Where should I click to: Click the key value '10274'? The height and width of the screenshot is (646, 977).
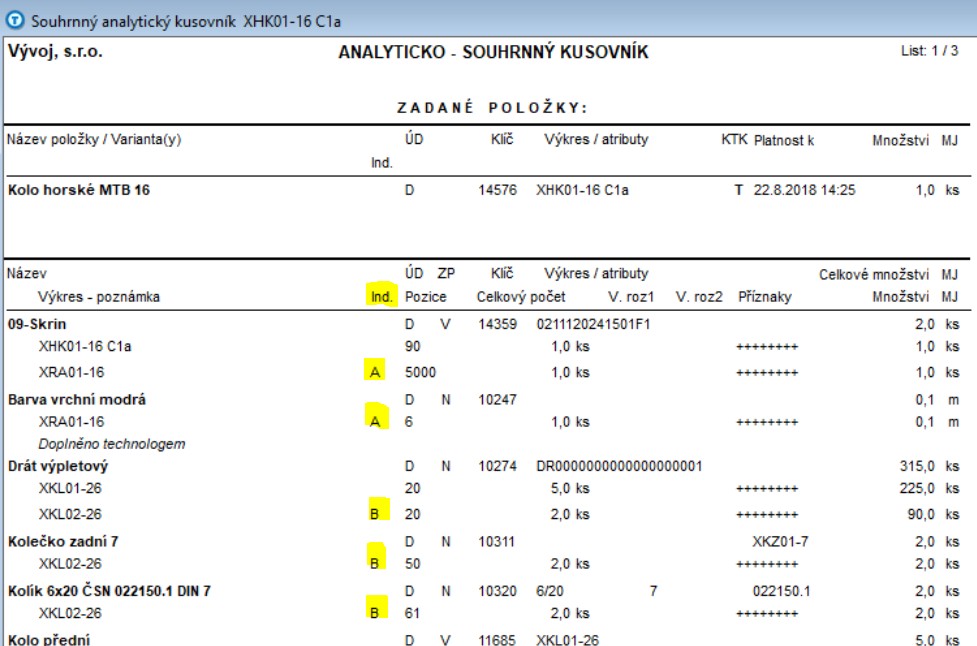click(x=497, y=467)
